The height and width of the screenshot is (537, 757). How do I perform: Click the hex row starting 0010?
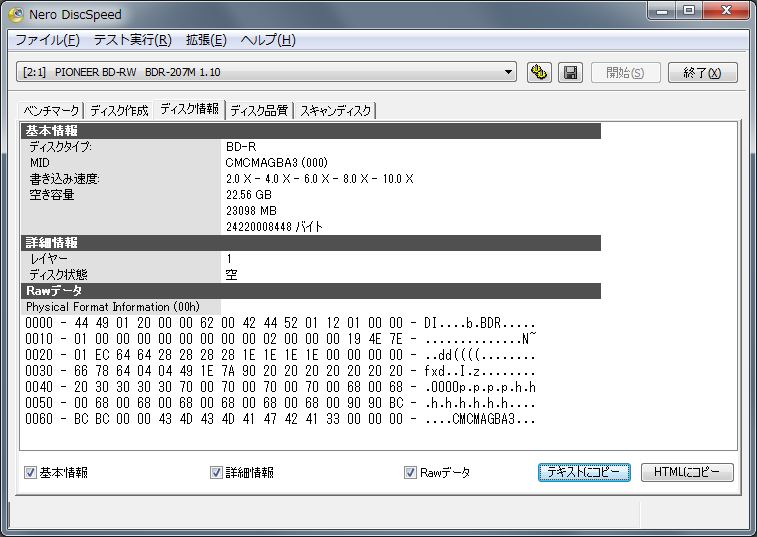pyautogui.click(x=280, y=339)
